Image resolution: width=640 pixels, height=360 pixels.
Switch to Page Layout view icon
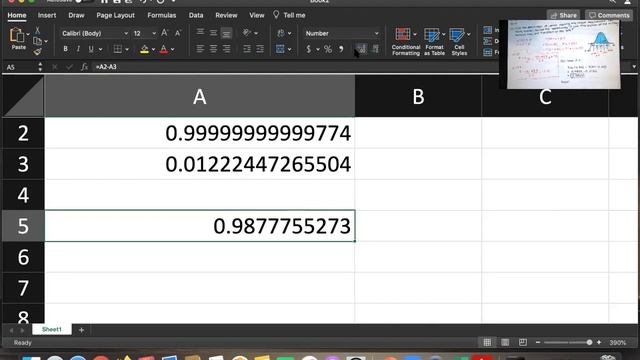point(505,342)
